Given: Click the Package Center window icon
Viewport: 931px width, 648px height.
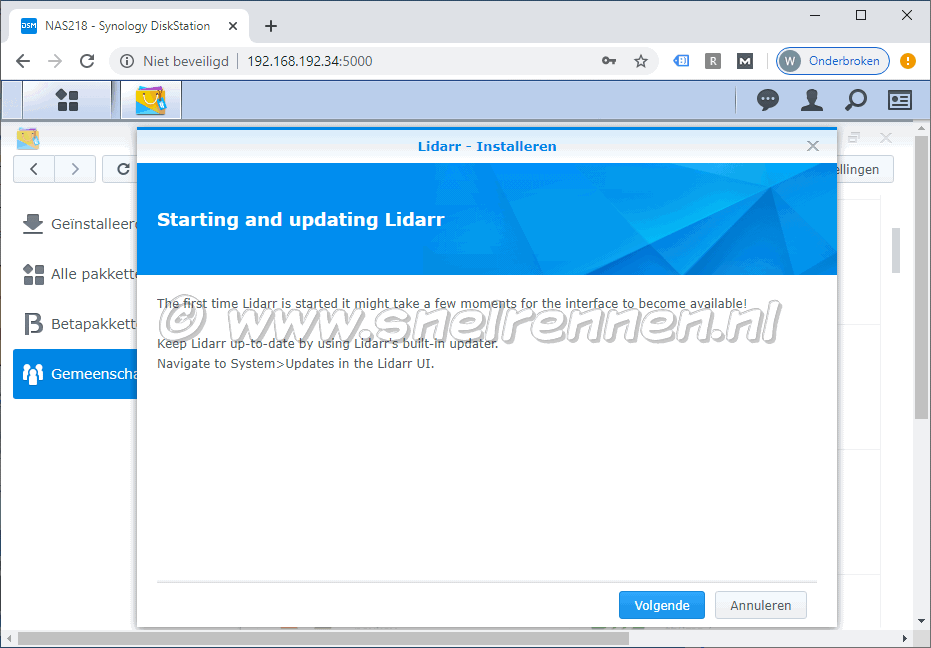Looking at the screenshot, I should click(x=28, y=138).
